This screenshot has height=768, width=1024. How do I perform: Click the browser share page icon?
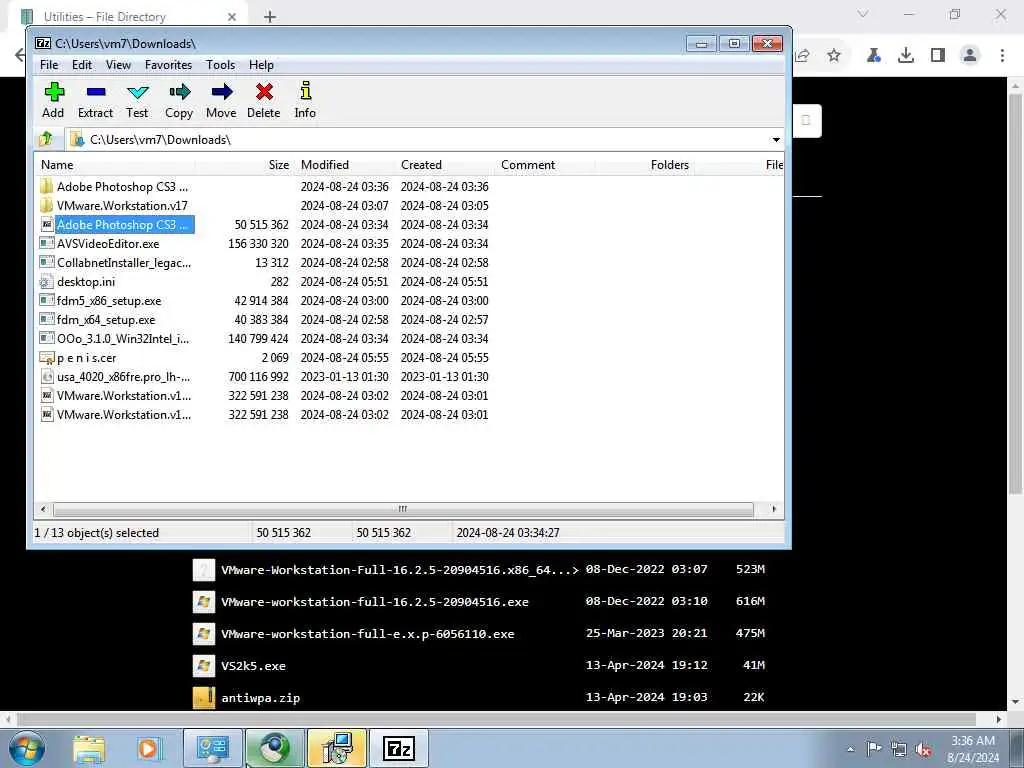point(803,56)
